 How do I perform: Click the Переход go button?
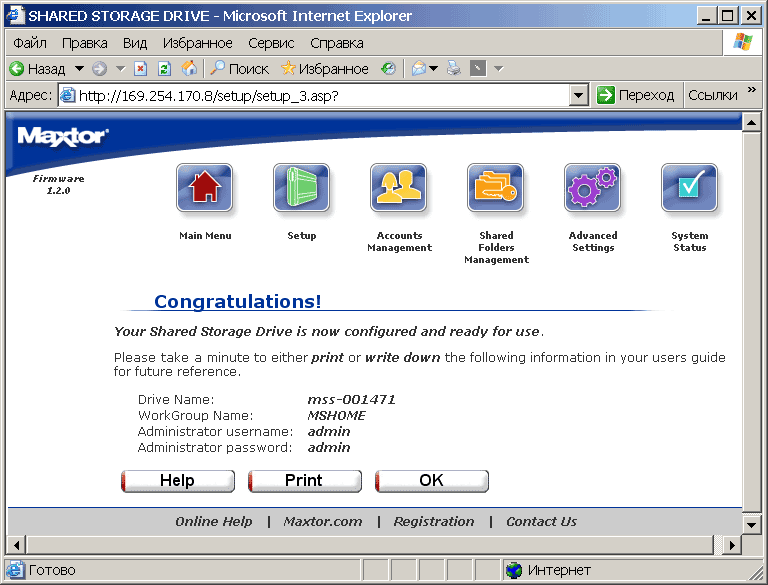click(x=635, y=95)
